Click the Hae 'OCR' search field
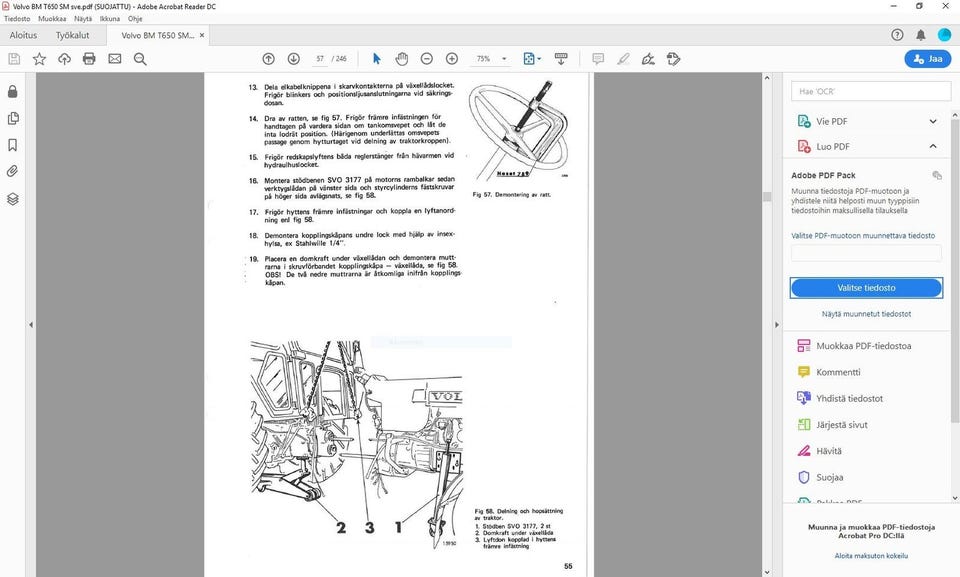This screenshot has height=577, width=960. click(x=870, y=91)
